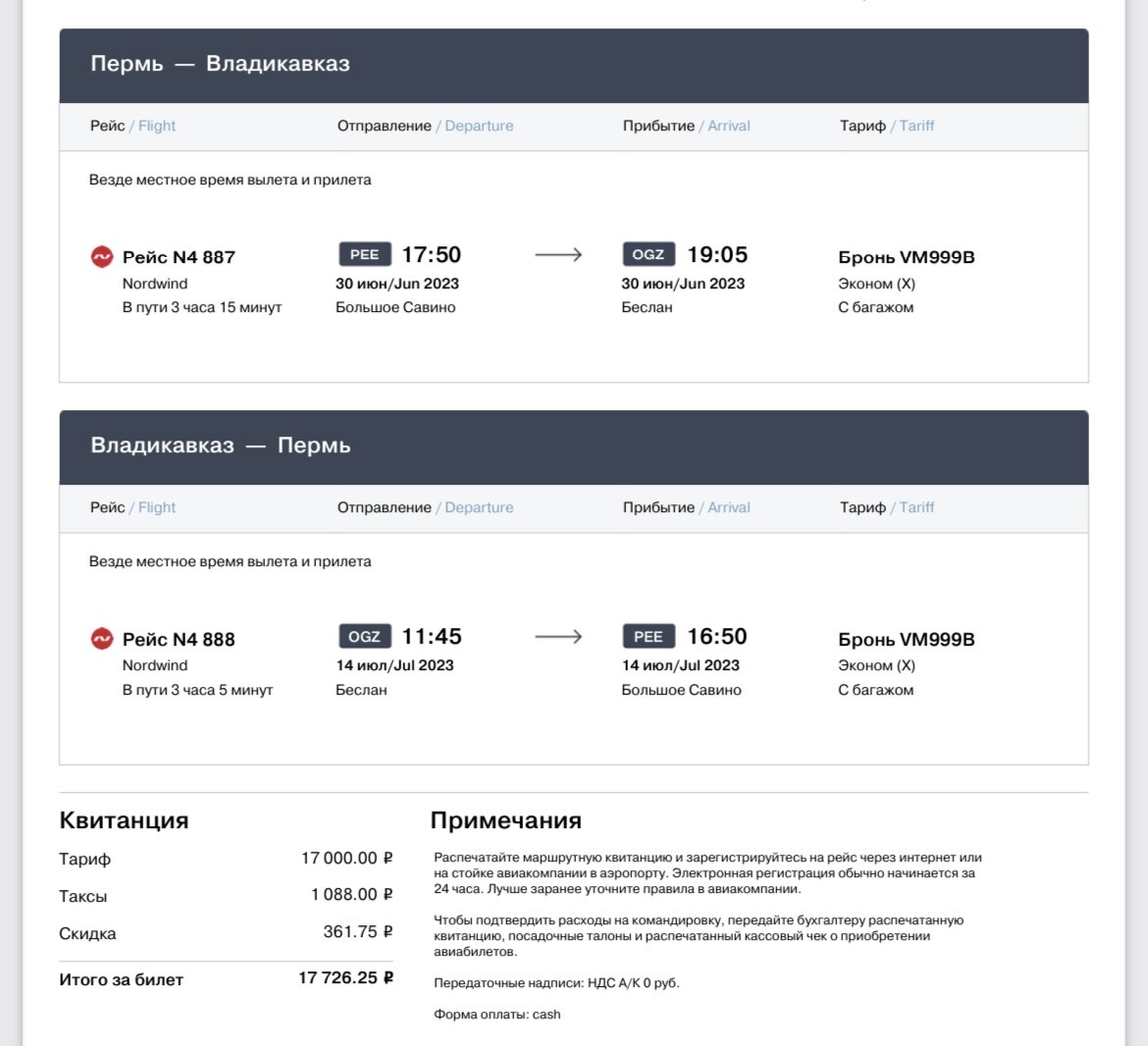Click booking code Бронь VM999B on return flight

[x=907, y=639]
